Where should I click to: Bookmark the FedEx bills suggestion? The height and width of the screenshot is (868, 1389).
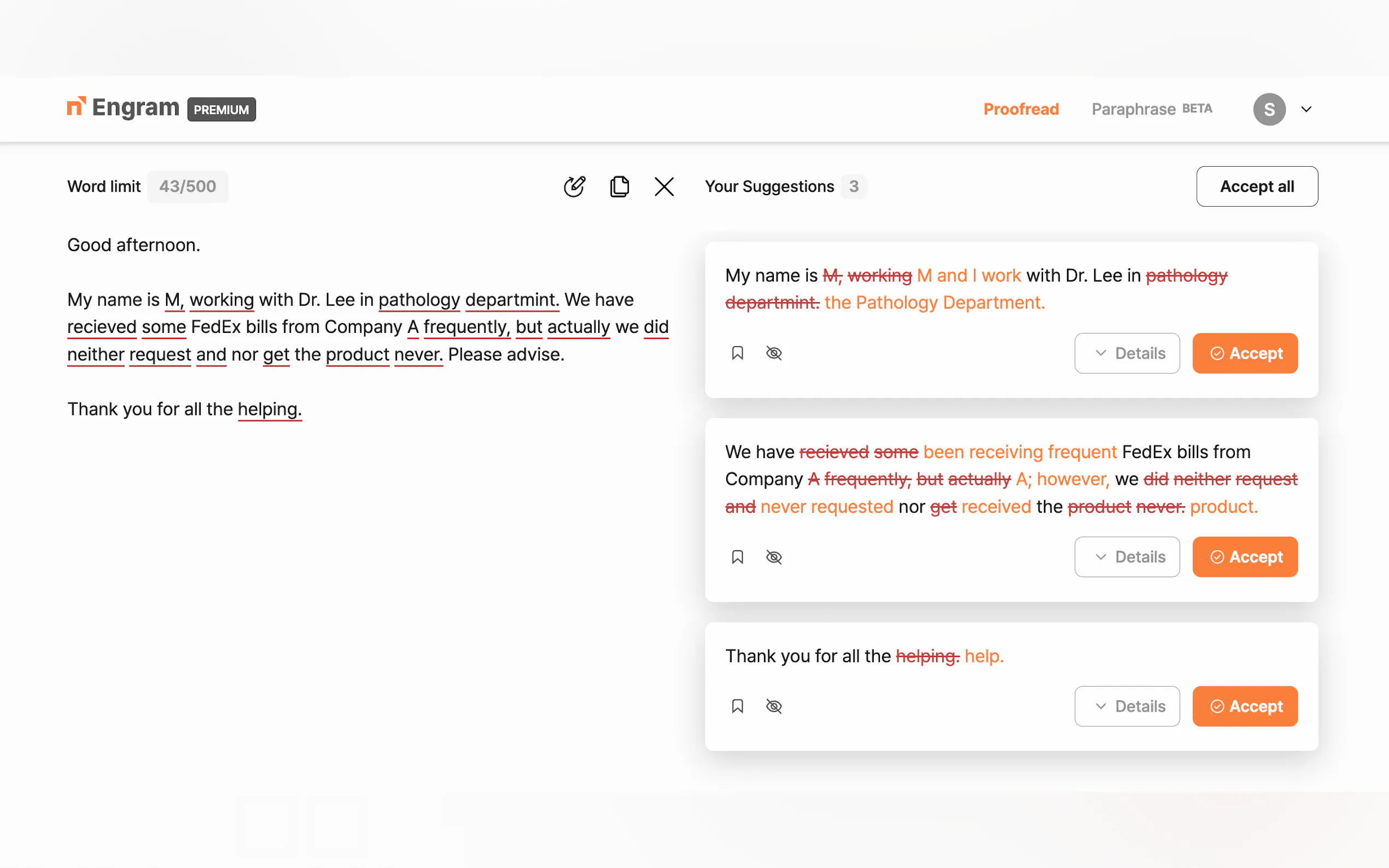click(x=737, y=557)
